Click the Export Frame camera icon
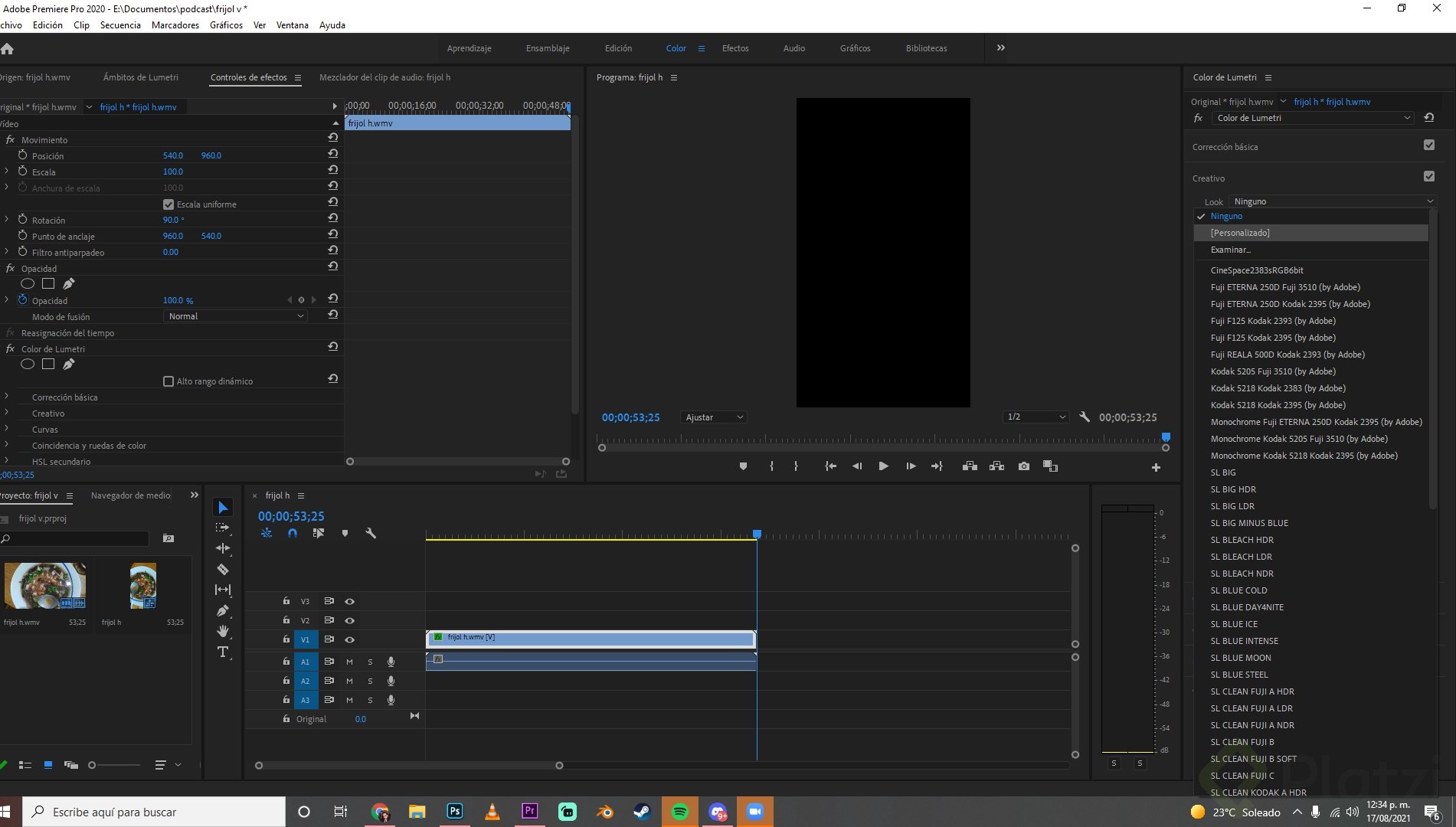The height and width of the screenshot is (827, 1456). pyautogui.click(x=1023, y=466)
